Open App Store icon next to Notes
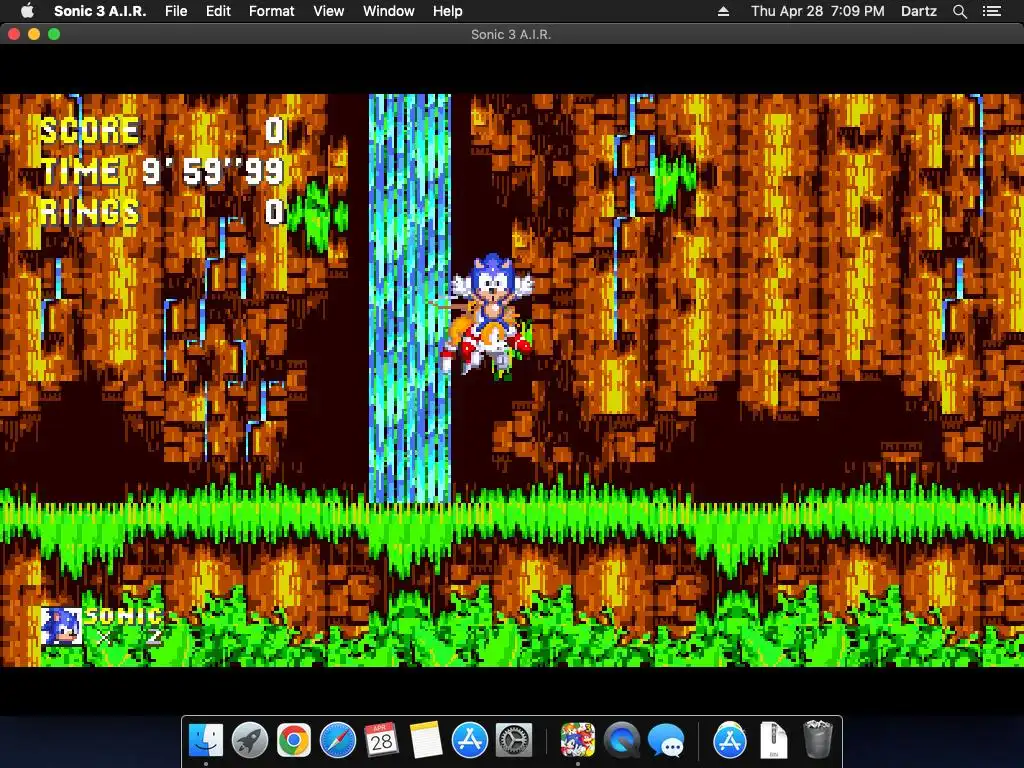The width and height of the screenshot is (1024, 768). coord(470,740)
